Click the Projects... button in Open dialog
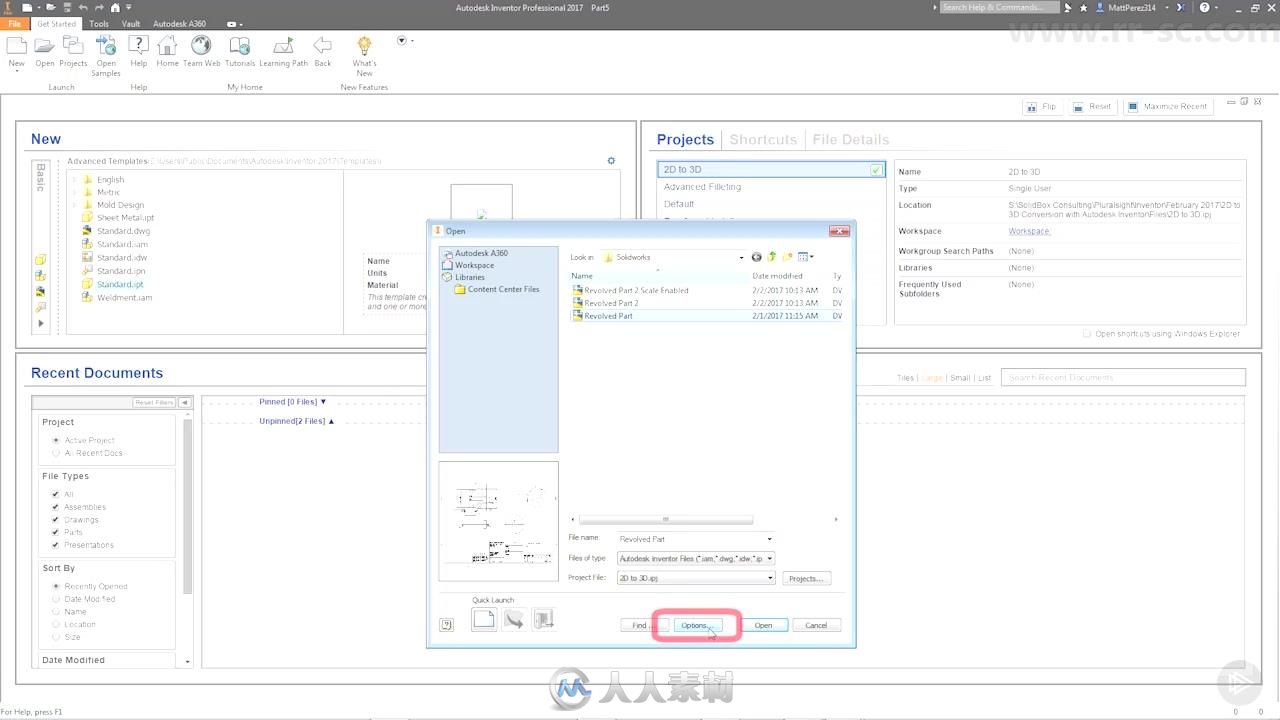This screenshot has width=1280, height=720. [x=806, y=578]
